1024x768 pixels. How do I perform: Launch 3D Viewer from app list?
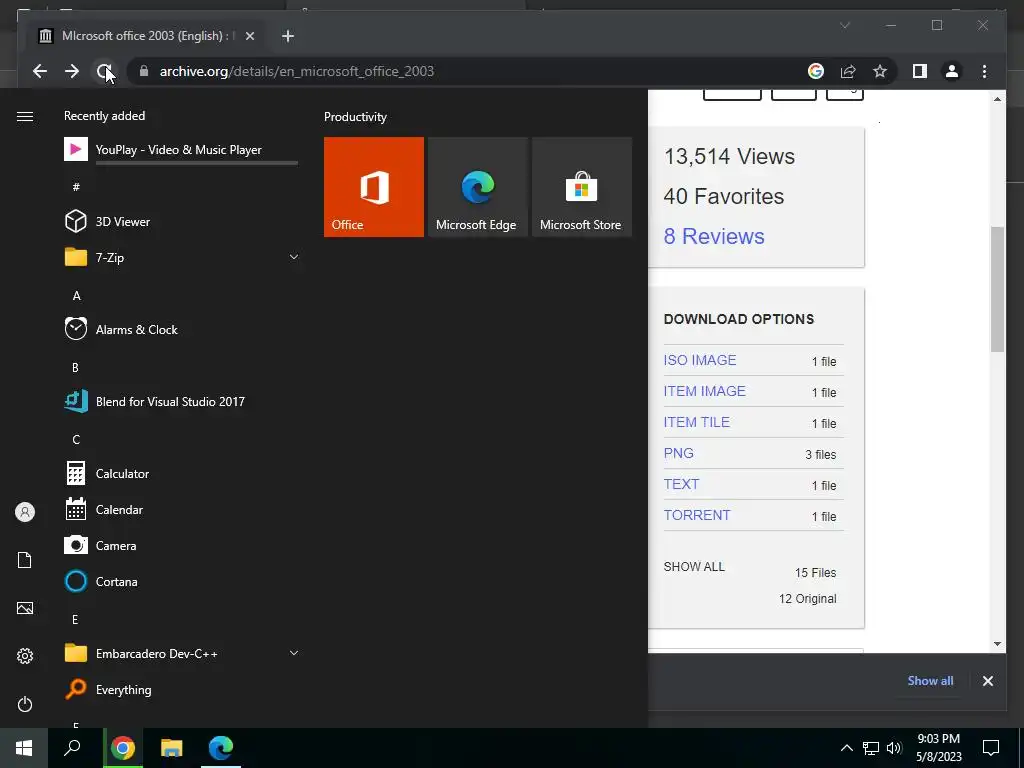pyautogui.click(x=182, y=221)
